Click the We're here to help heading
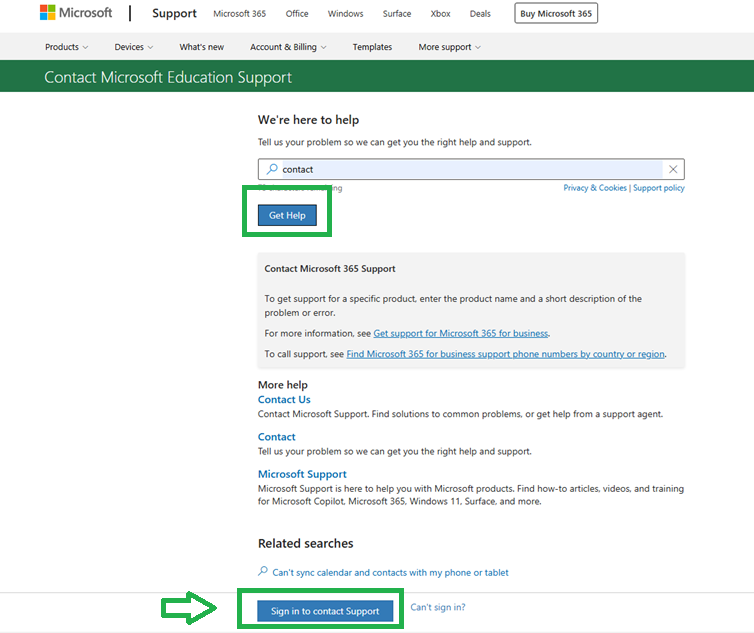The image size is (754, 633). (308, 120)
